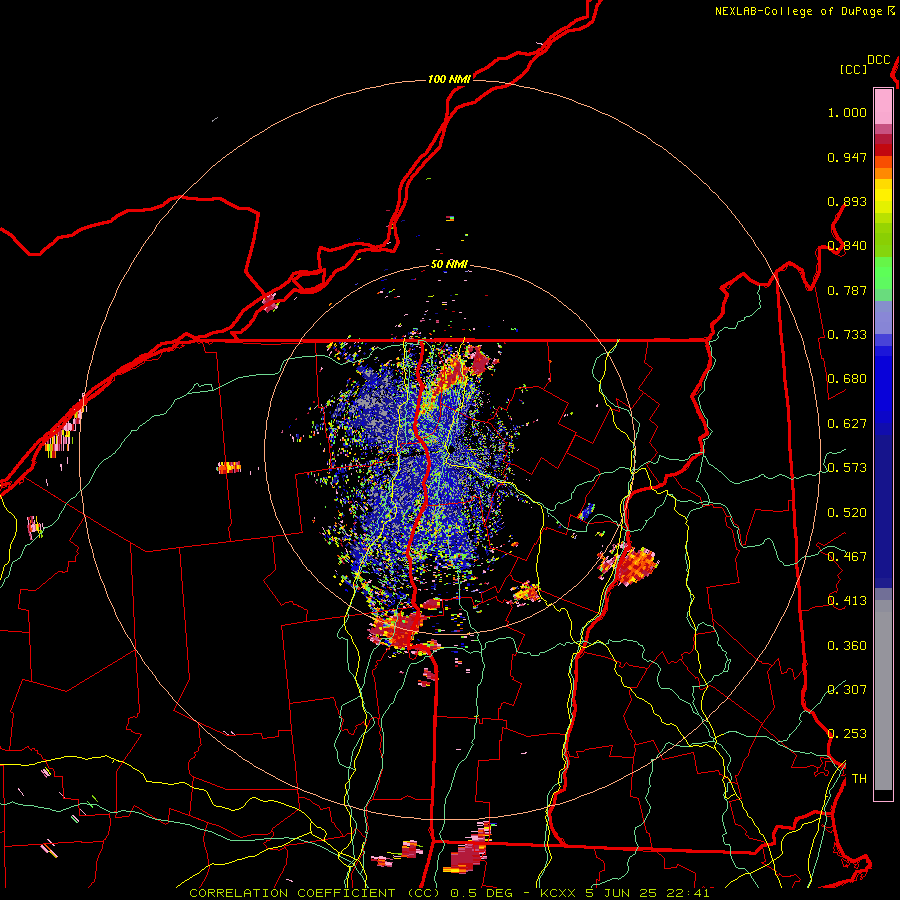Click the 0.680 legend value
Image resolution: width=900 pixels, height=900 pixels.
pos(847,379)
